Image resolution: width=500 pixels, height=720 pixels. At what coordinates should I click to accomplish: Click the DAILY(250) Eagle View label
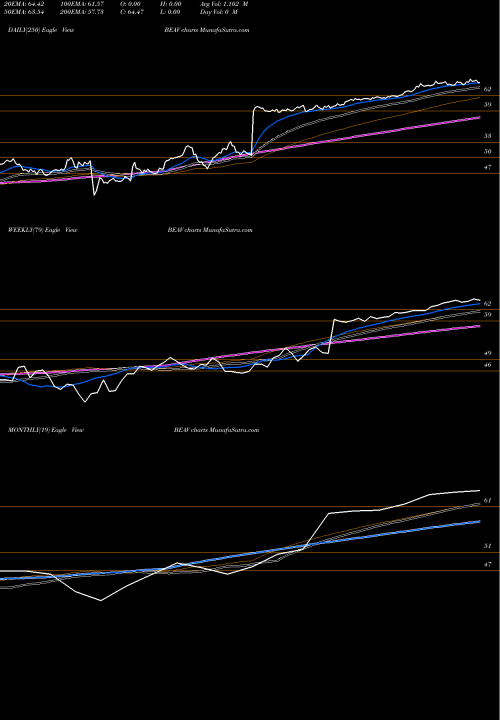tap(41, 30)
